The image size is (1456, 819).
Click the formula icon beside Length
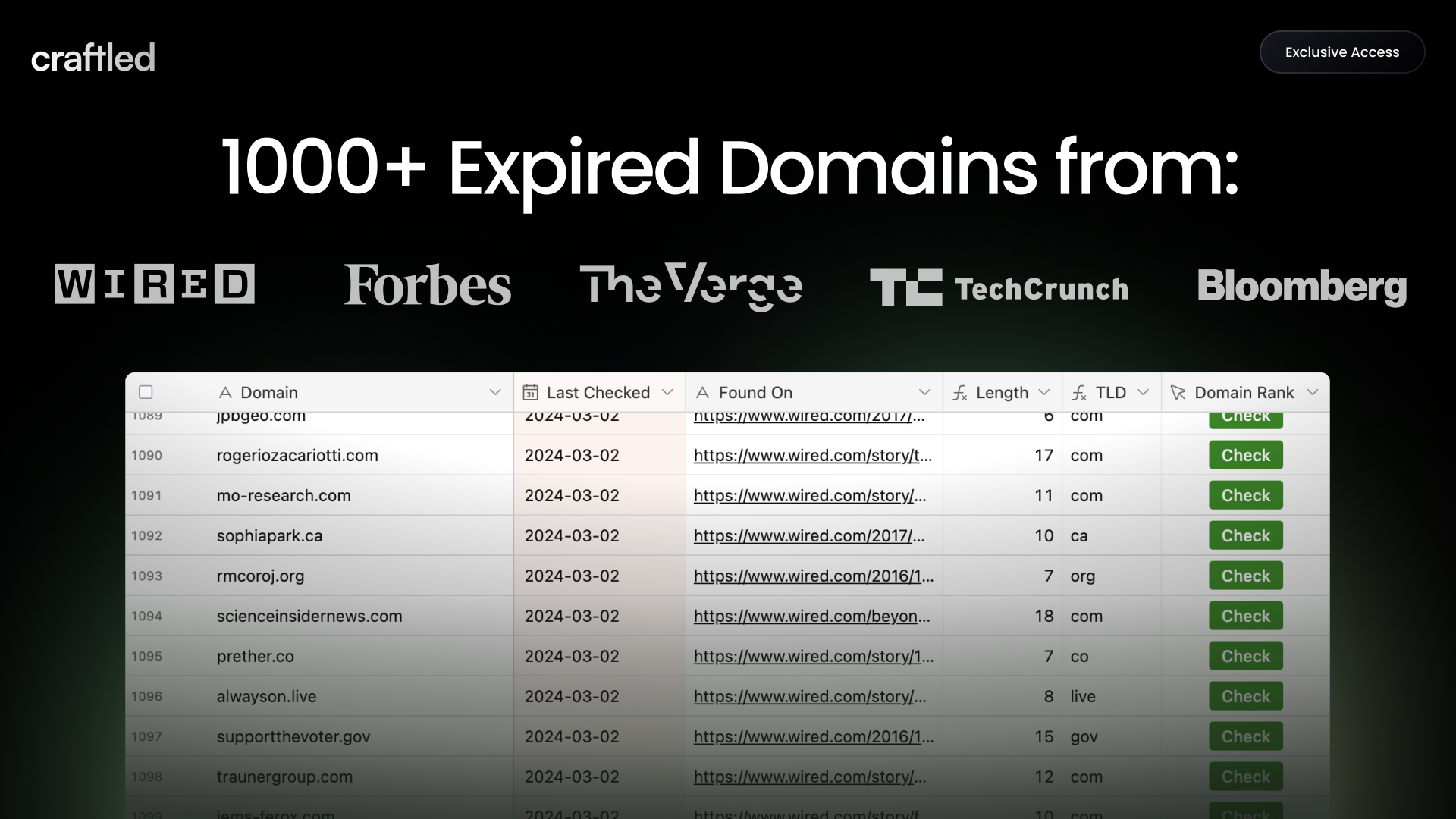coord(960,393)
